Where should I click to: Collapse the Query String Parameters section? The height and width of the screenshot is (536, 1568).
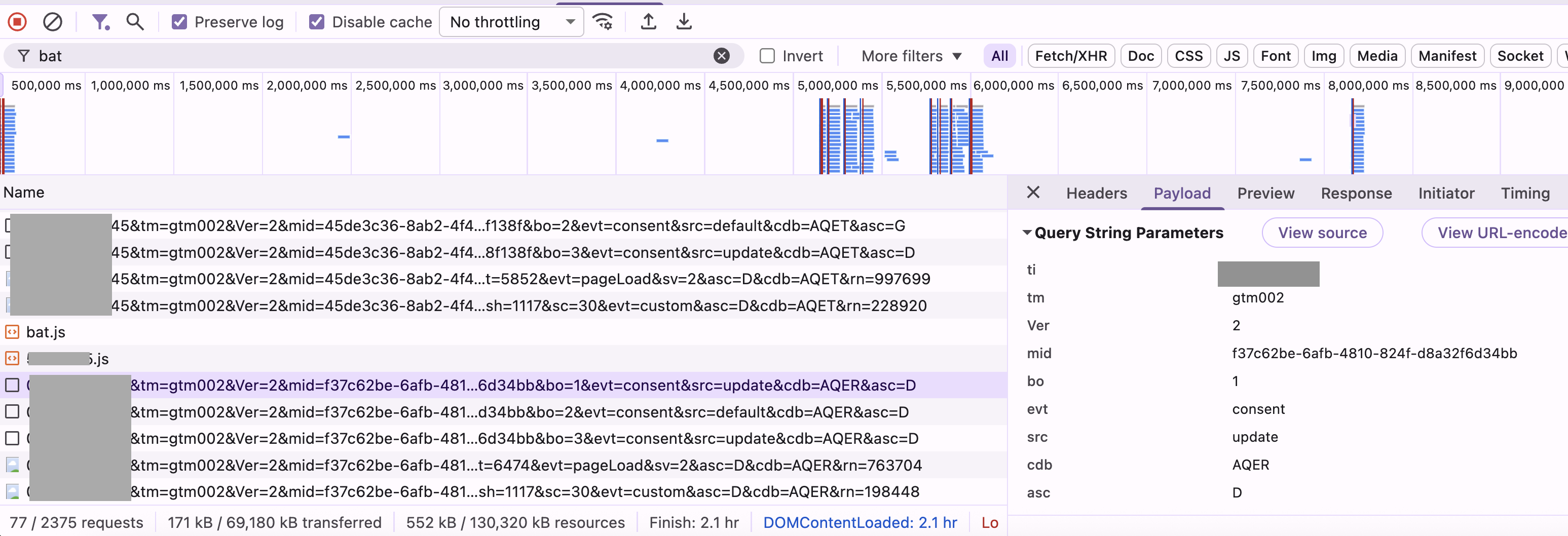click(x=1027, y=233)
